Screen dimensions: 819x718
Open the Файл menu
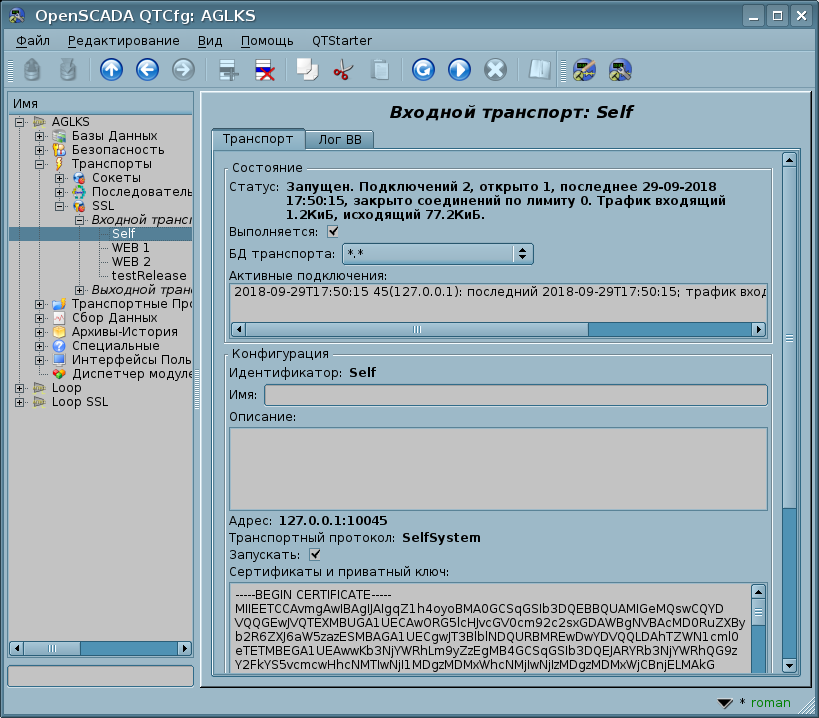[32, 41]
